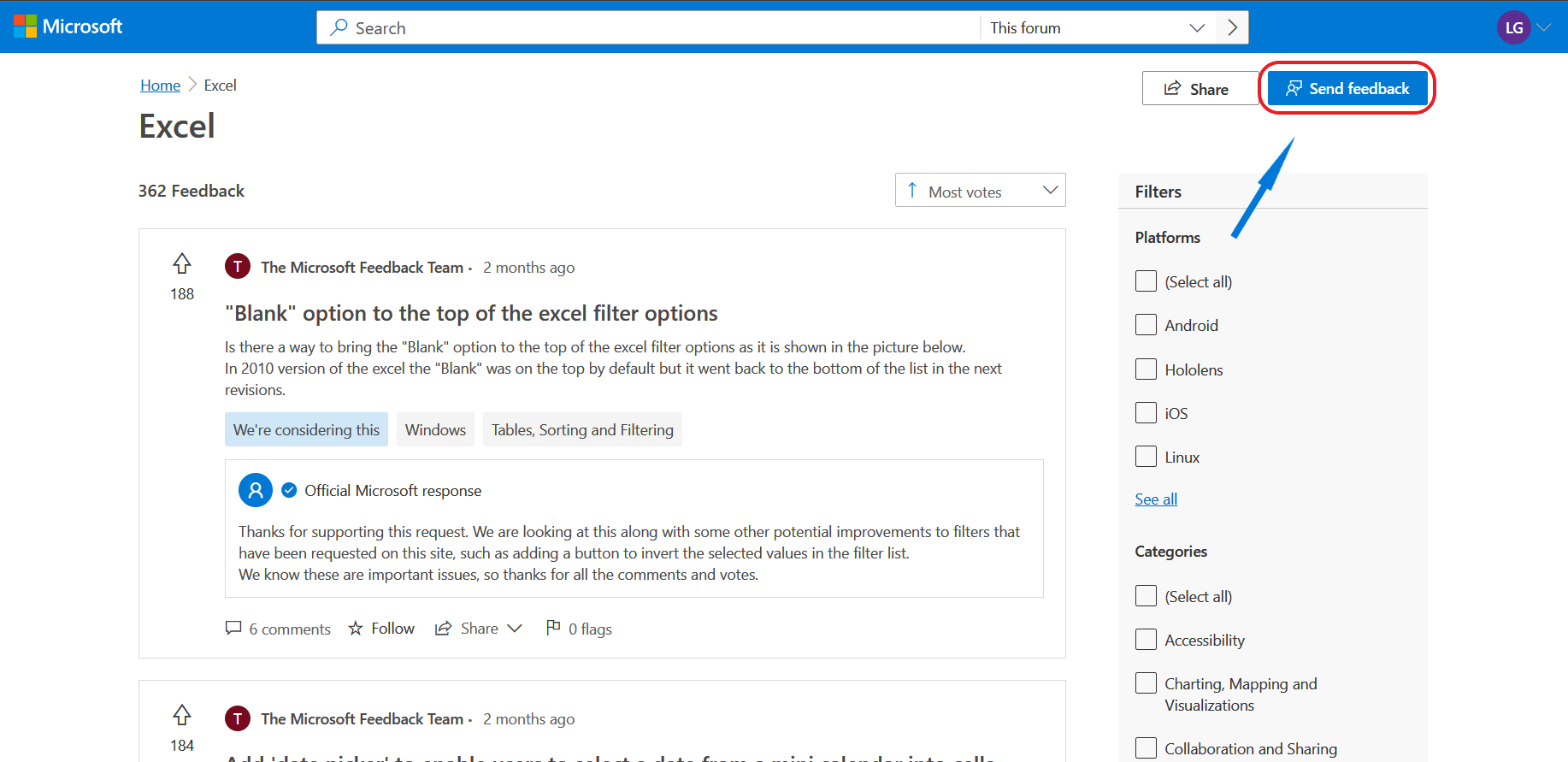This screenshot has height=762, width=1568.
Task: Click The Microsoft Feedback Team name on first post
Action: coord(363,267)
